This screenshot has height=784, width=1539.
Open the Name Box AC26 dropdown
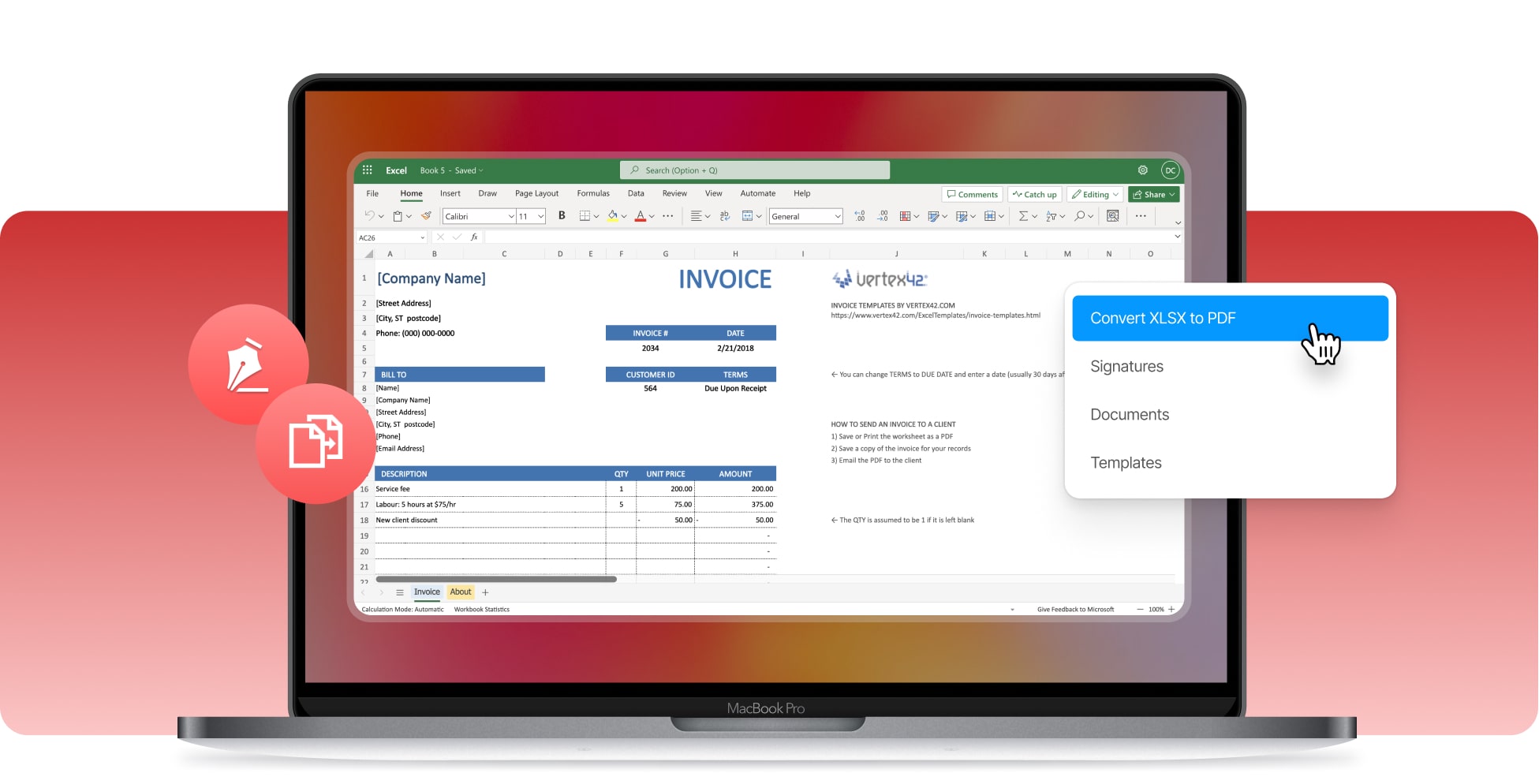tap(423, 237)
